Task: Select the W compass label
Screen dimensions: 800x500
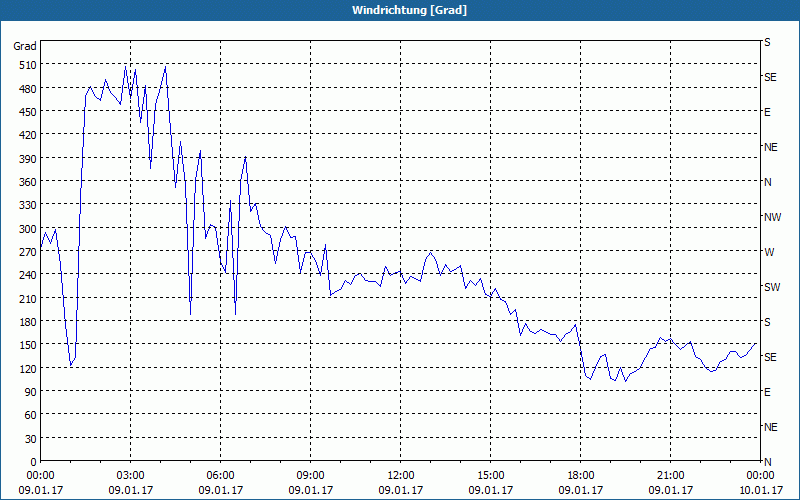Action: [x=769, y=252]
